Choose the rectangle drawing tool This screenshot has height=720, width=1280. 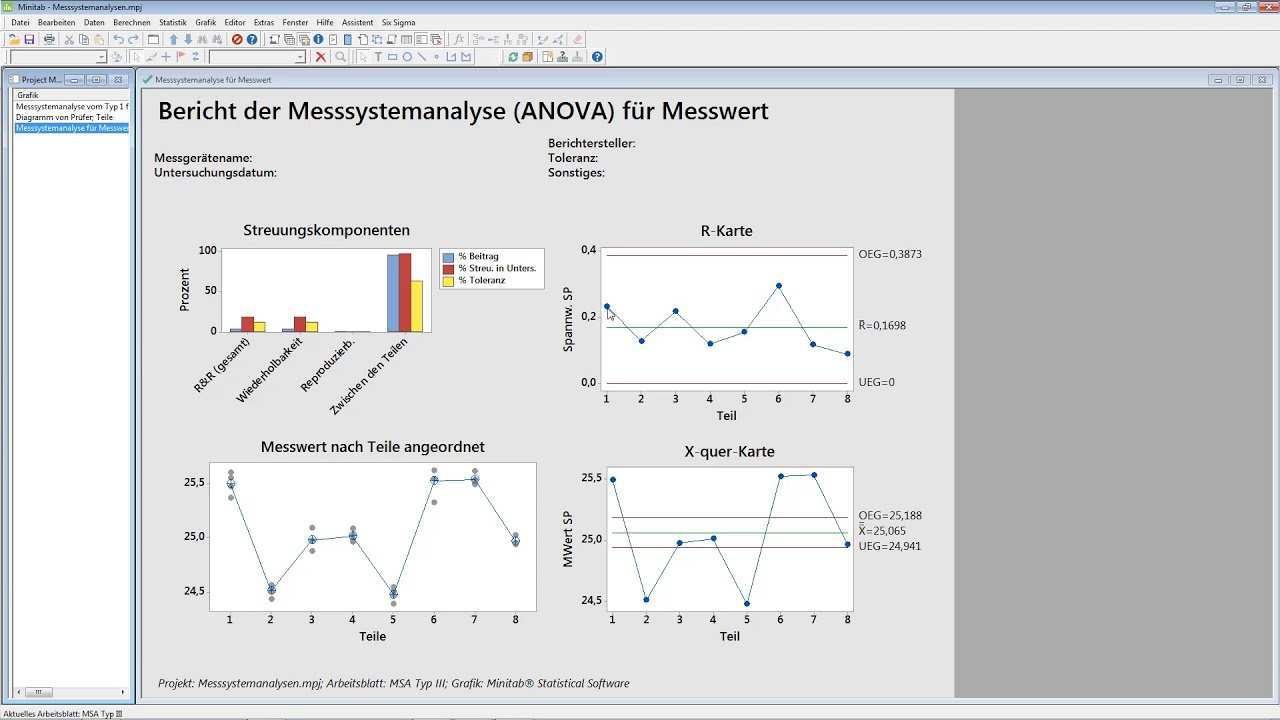392,57
